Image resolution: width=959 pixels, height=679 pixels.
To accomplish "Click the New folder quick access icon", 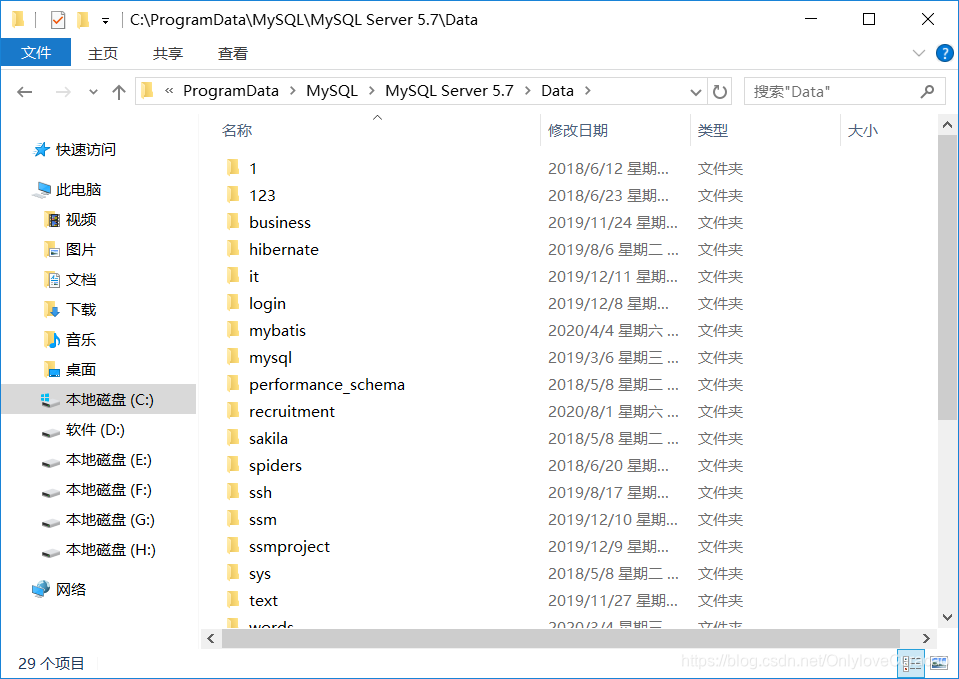I will pyautogui.click(x=83, y=20).
